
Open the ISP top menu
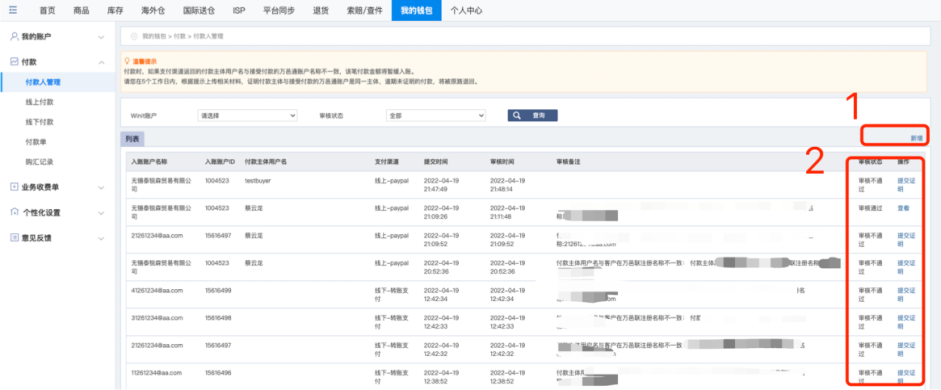(239, 11)
